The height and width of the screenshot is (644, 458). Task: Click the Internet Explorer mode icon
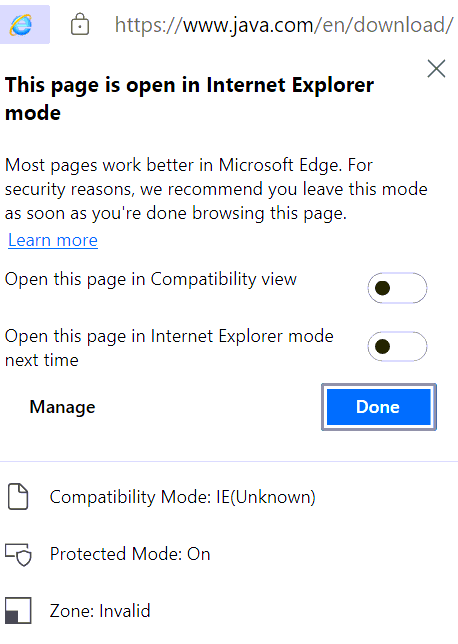coord(23,24)
